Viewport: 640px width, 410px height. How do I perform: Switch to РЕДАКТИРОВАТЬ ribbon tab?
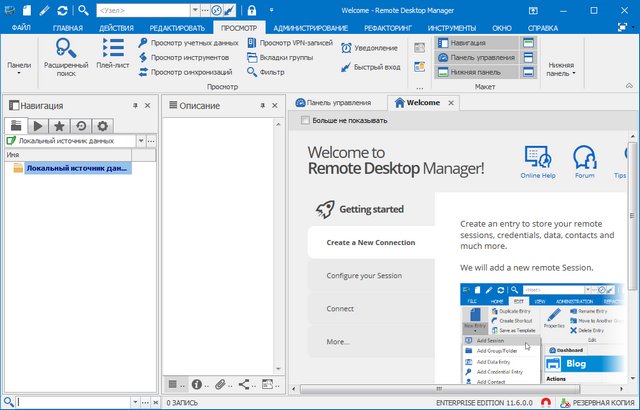[177, 28]
